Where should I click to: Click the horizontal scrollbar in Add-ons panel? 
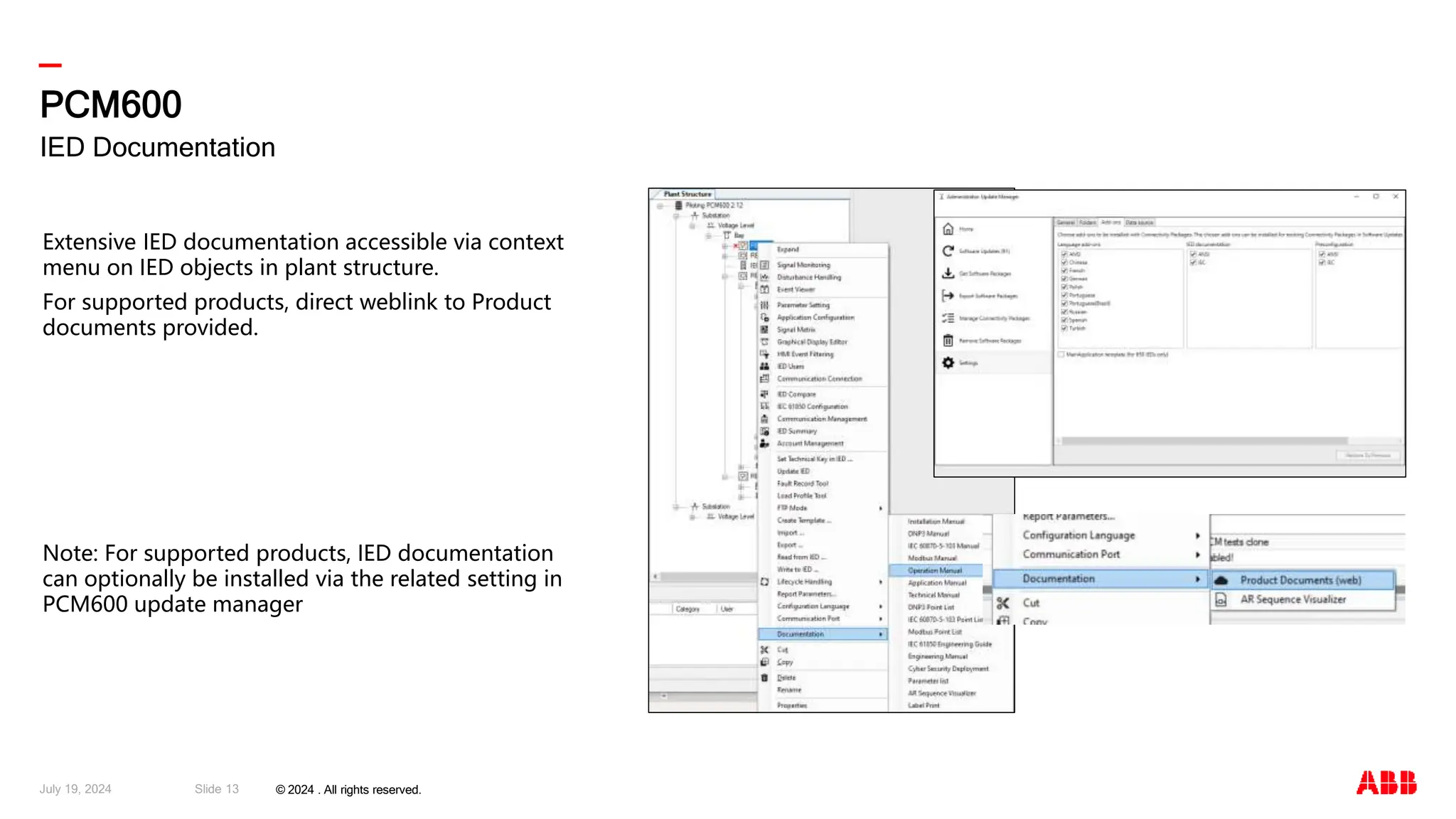1204,441
